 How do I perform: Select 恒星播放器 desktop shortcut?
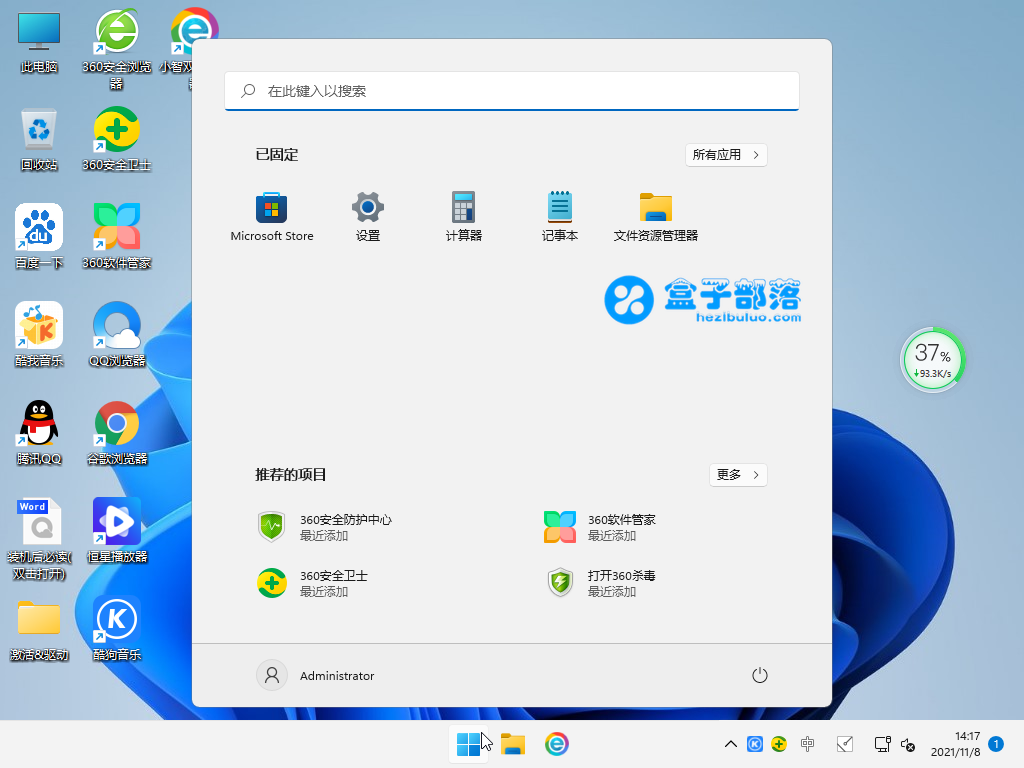click(x=116, y=530)
